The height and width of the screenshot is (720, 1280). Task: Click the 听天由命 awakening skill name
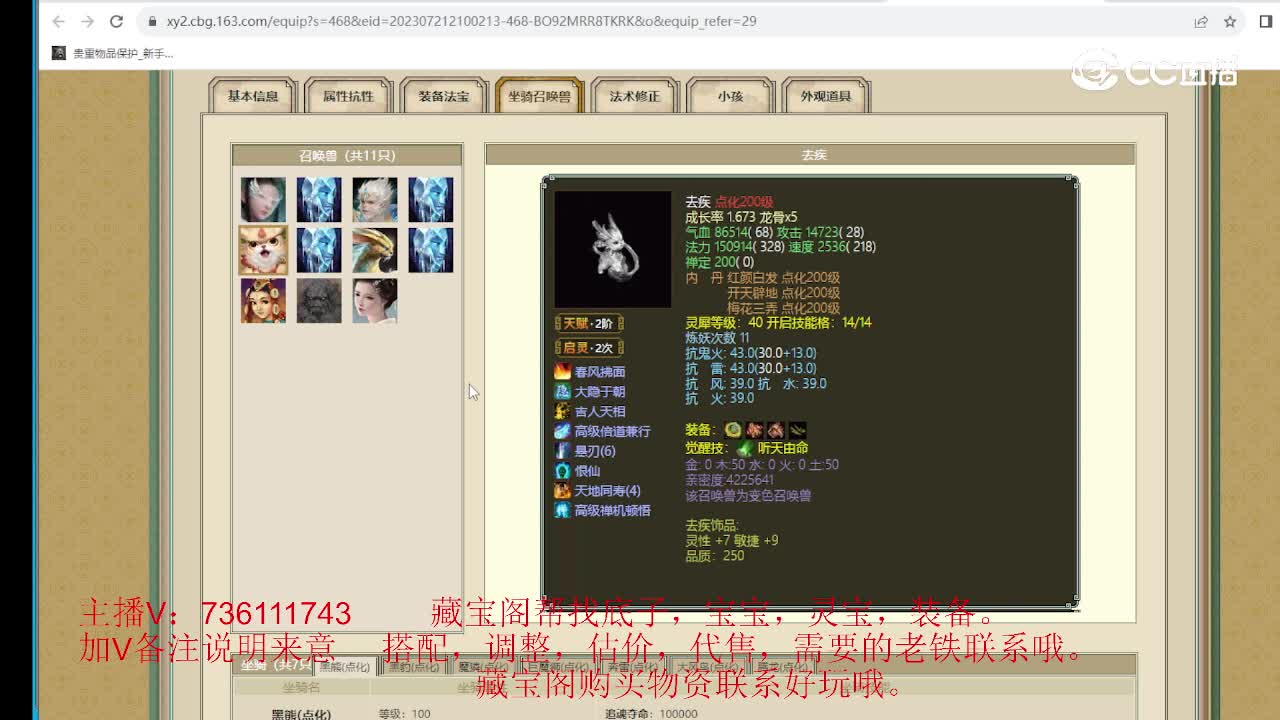783,449
